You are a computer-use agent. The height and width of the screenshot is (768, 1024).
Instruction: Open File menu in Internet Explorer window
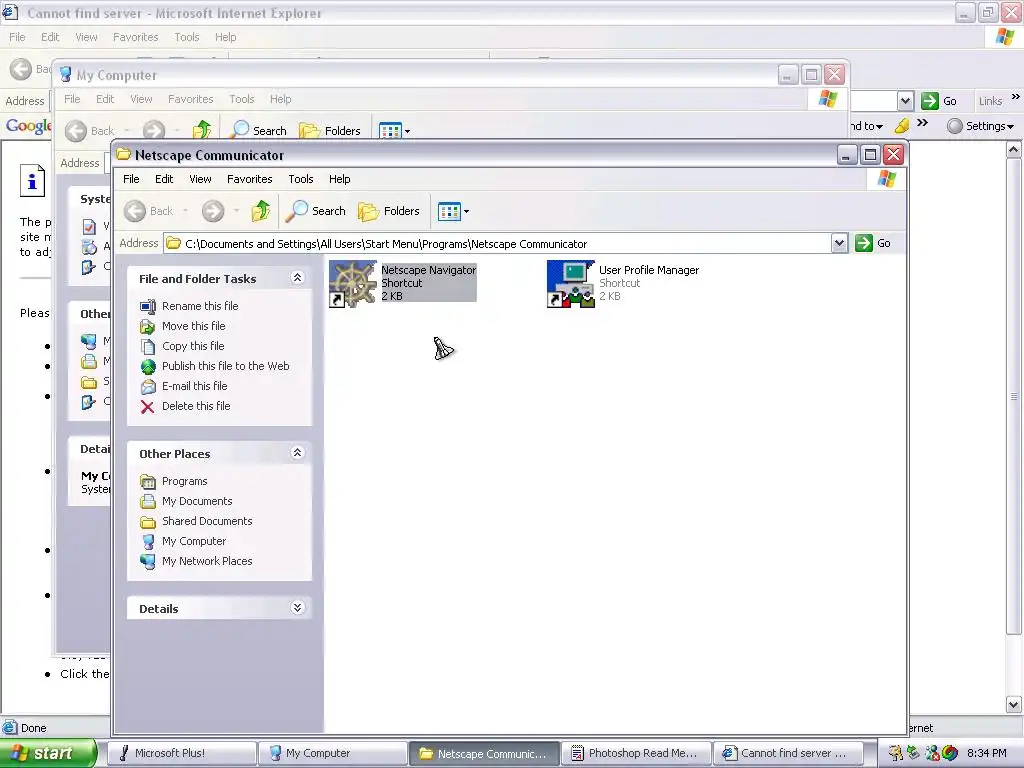click(x=17, y=37)
